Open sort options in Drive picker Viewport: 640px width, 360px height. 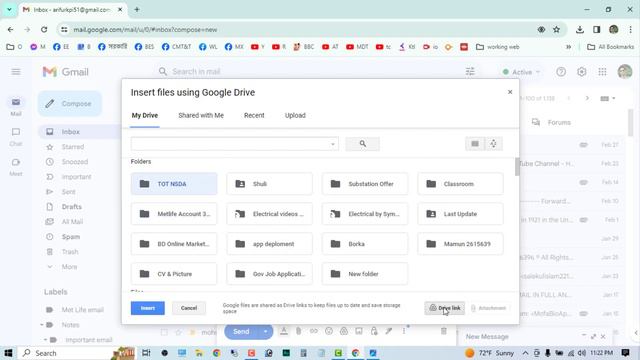coord(493,144)
